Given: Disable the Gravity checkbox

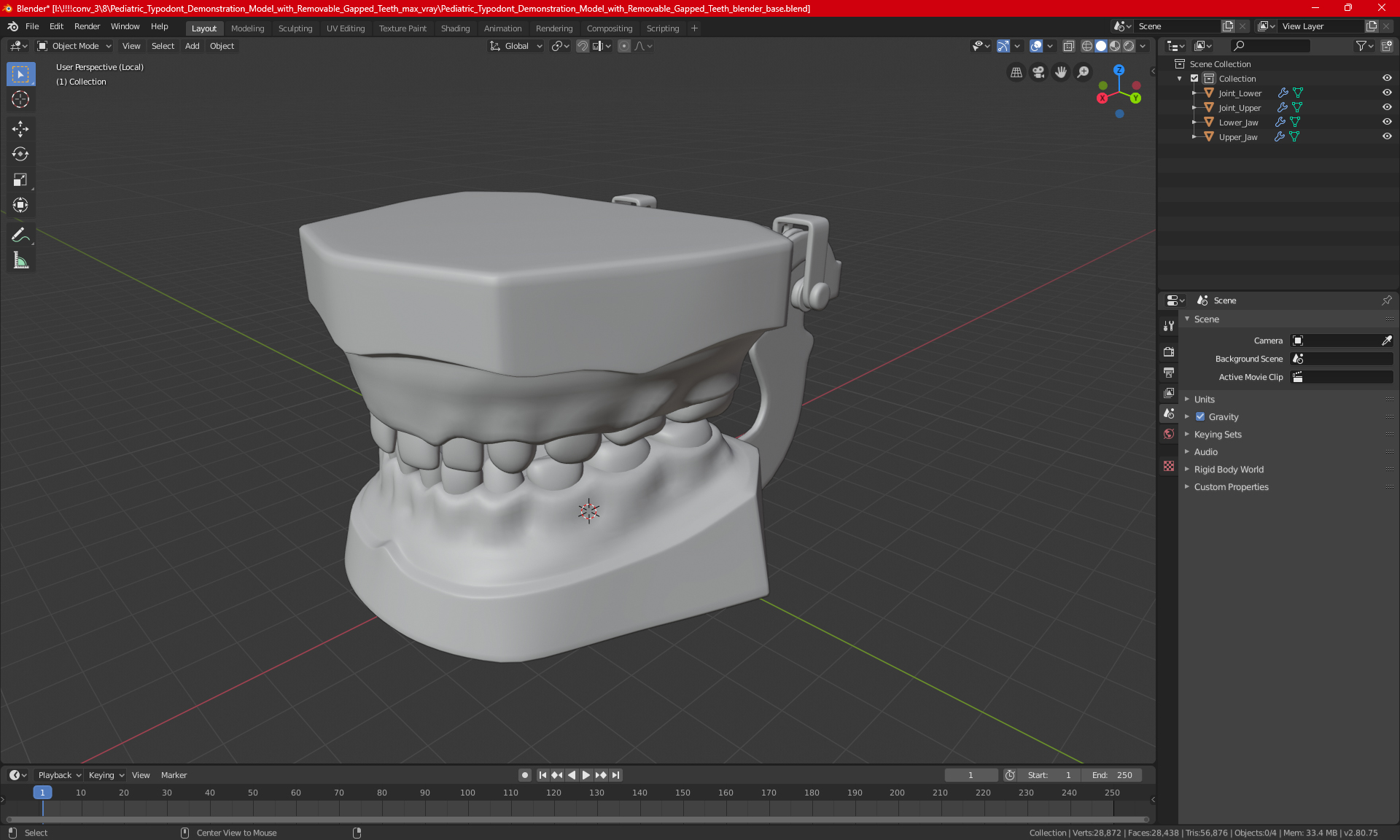Looking at the screenshot, I should (1200, 417).
